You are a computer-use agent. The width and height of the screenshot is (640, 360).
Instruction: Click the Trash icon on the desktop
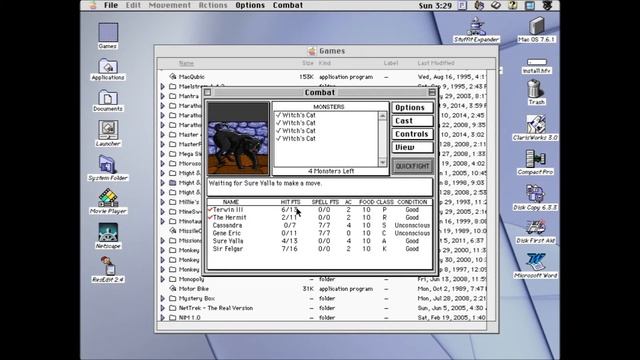pos(535,89)
